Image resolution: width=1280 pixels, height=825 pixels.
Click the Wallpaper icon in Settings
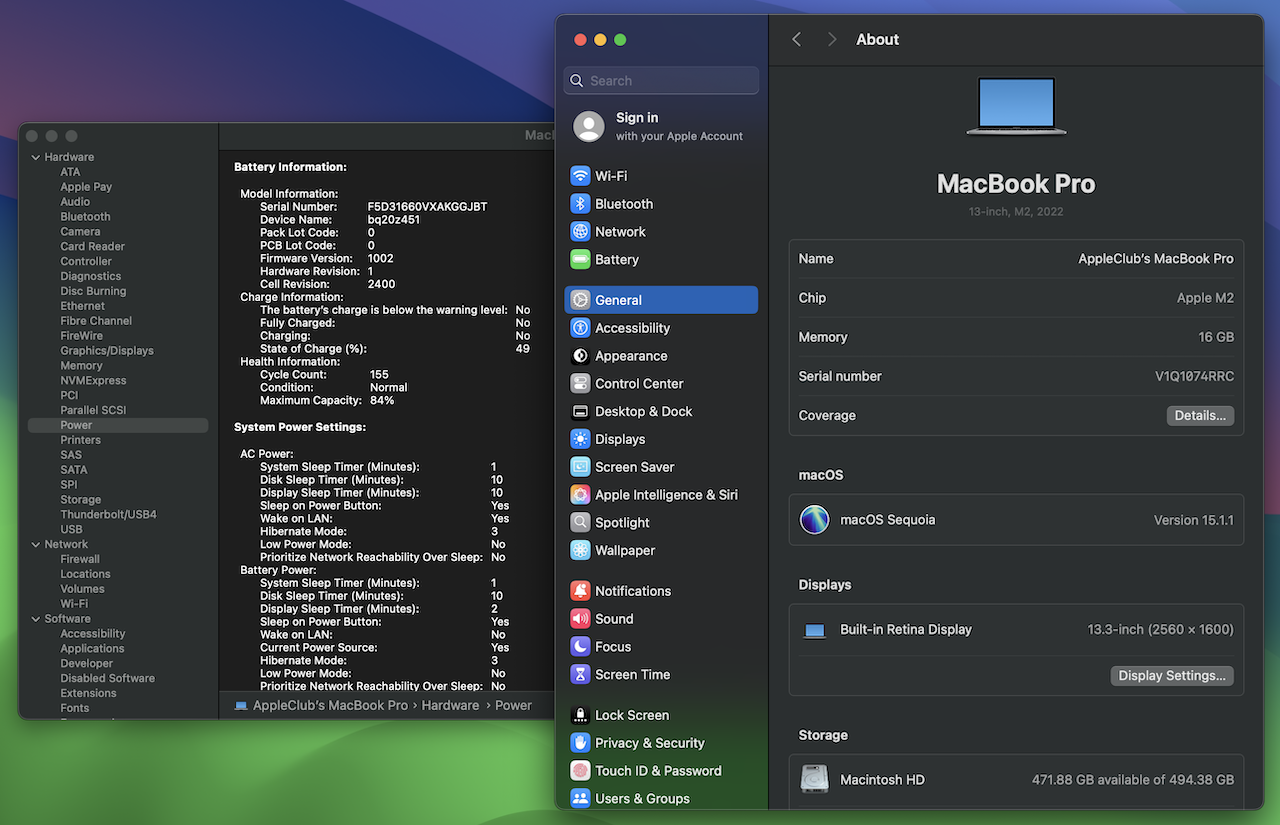tap(580, 551)
